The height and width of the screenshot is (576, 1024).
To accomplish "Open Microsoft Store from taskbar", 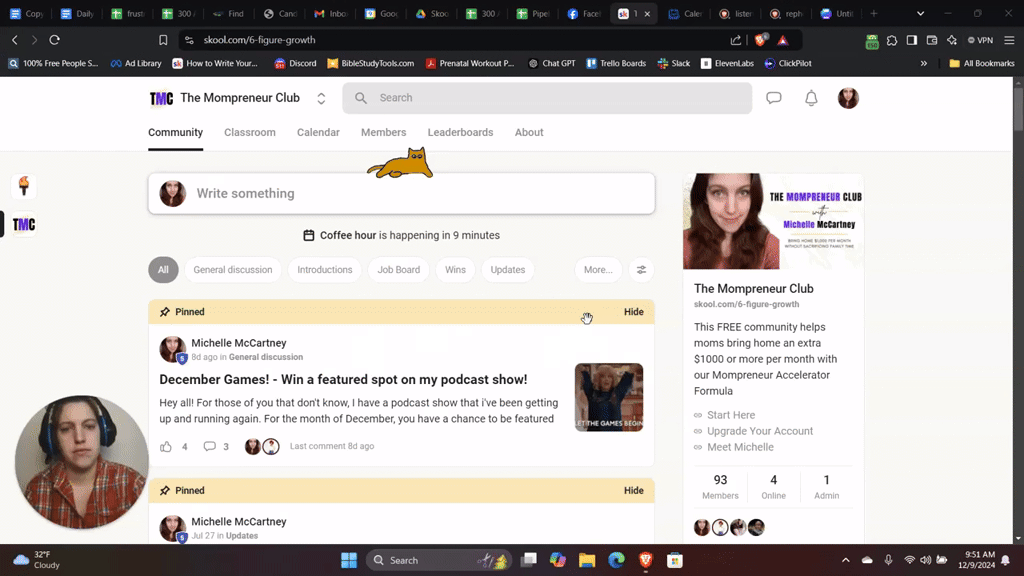I will (675, 560).
